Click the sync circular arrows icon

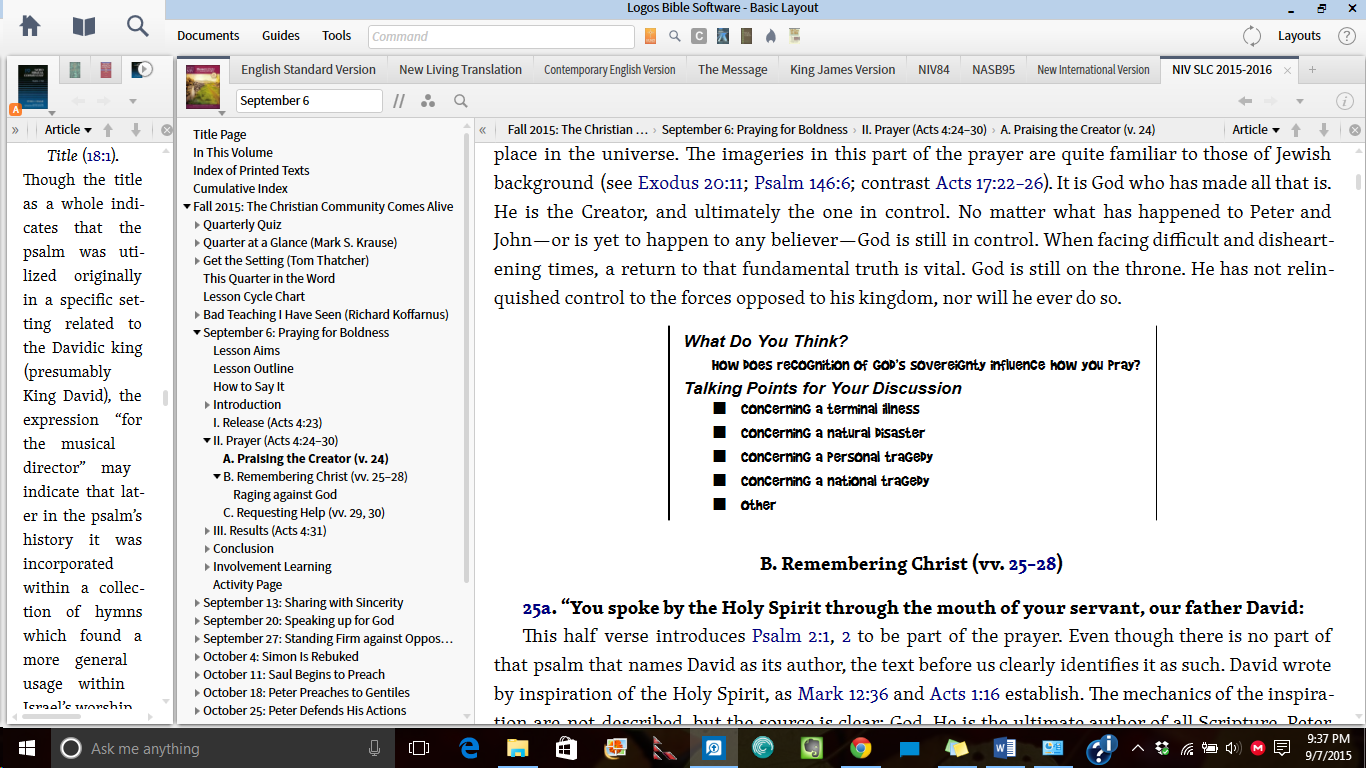[1252, 36]
